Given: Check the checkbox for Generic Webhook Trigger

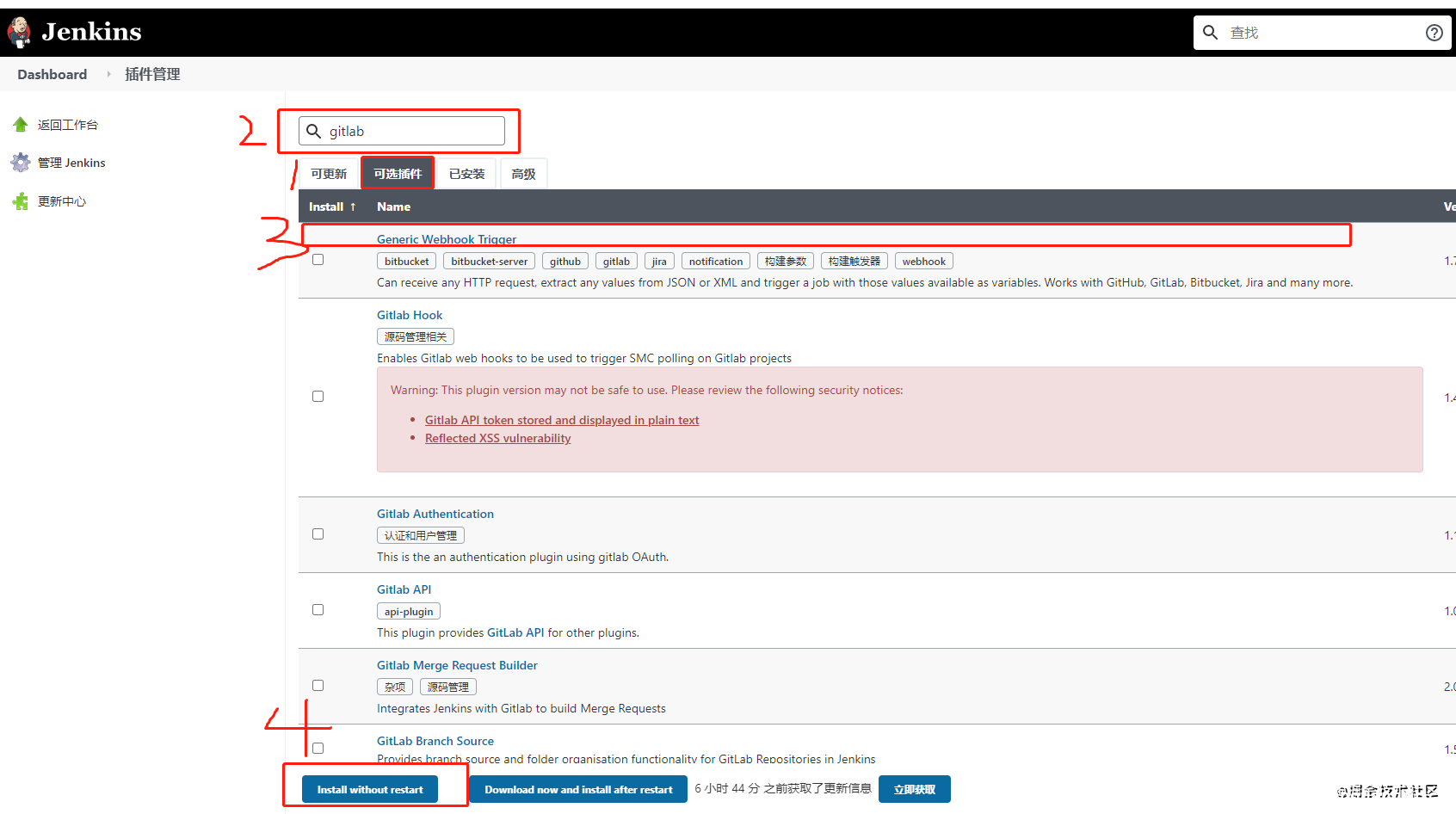Looking at the screenshot, I should pos(318,259).
